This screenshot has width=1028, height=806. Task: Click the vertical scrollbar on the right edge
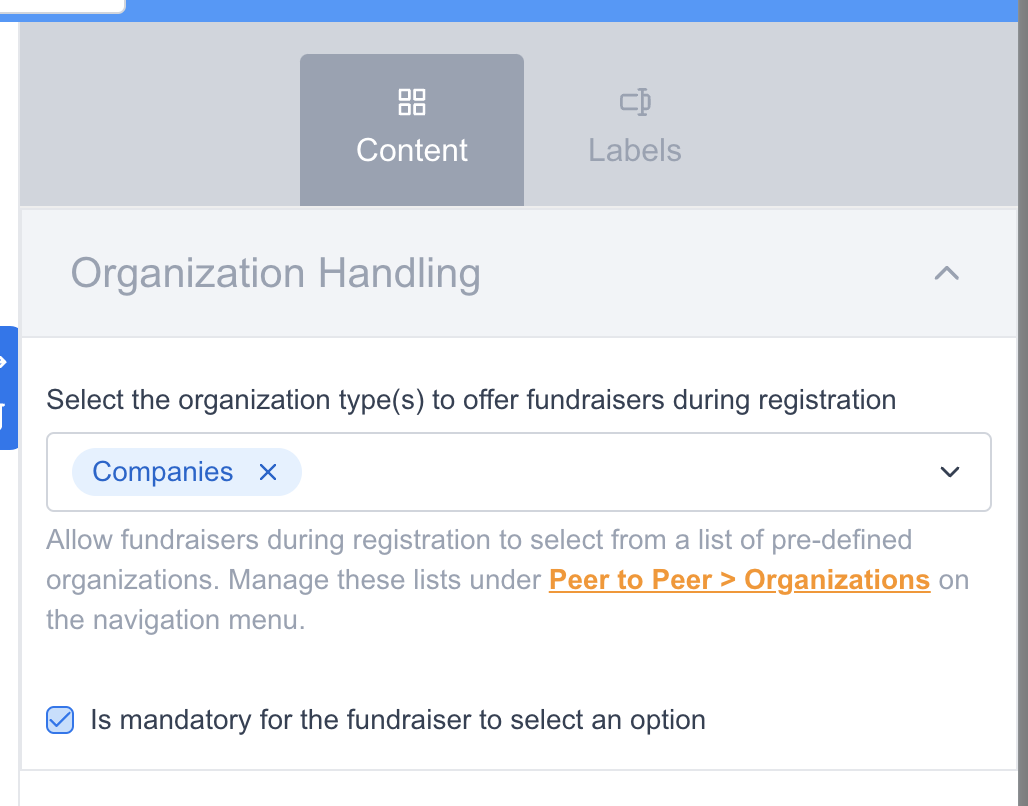[x=1022, y=400]
